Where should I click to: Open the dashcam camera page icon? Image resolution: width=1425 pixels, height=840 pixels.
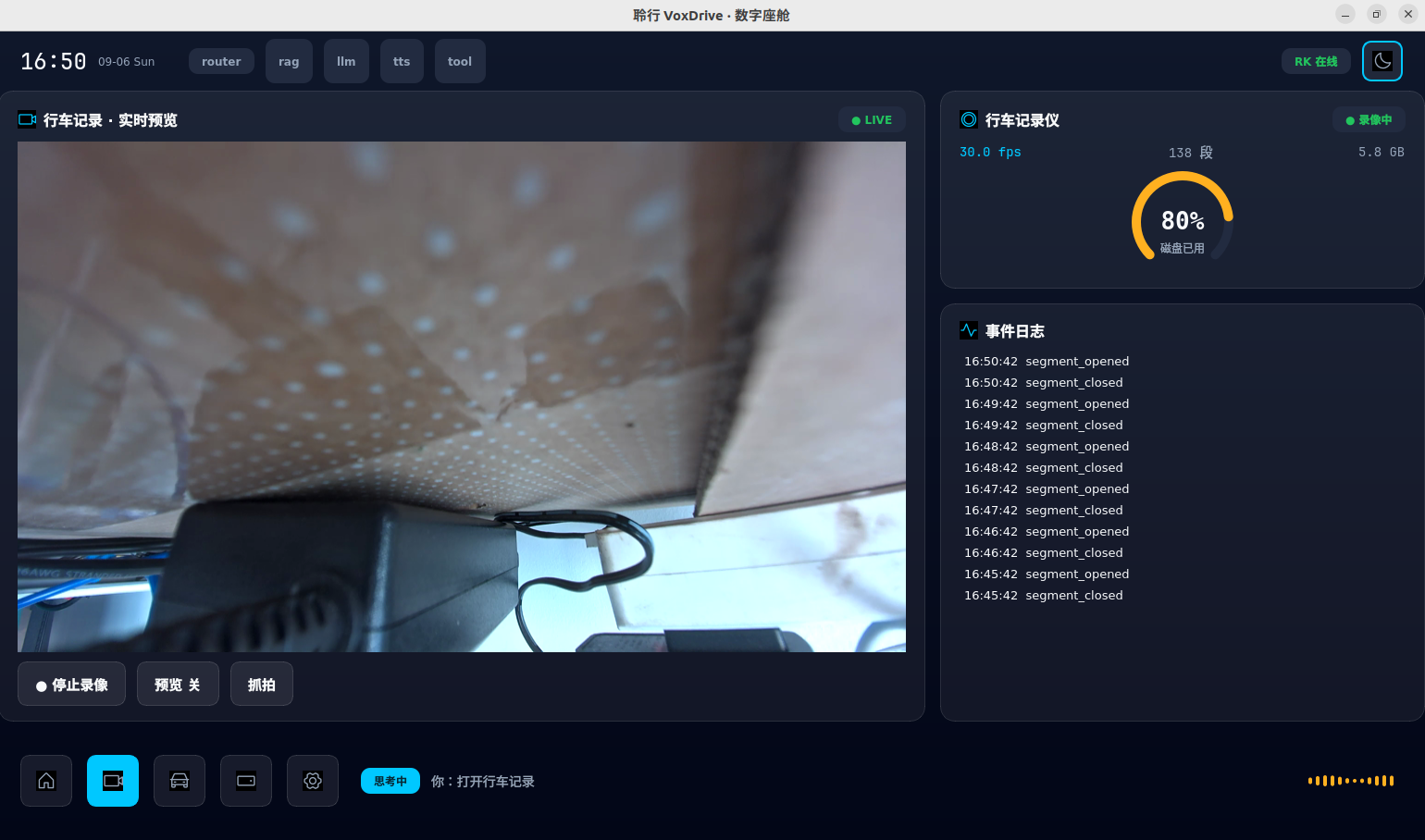tap(113, 781)
